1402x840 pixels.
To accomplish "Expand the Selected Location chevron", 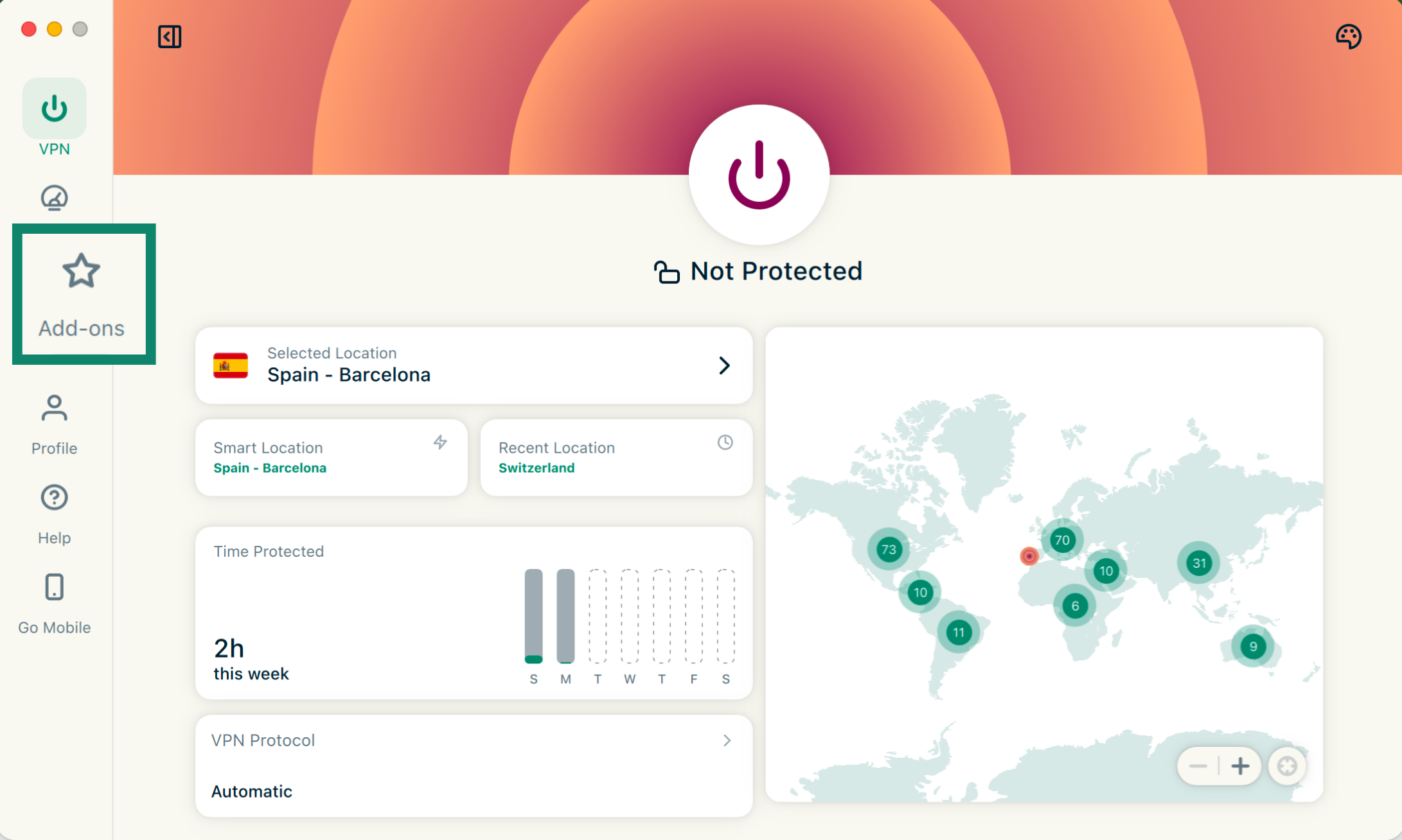I will tap(724, 365).
